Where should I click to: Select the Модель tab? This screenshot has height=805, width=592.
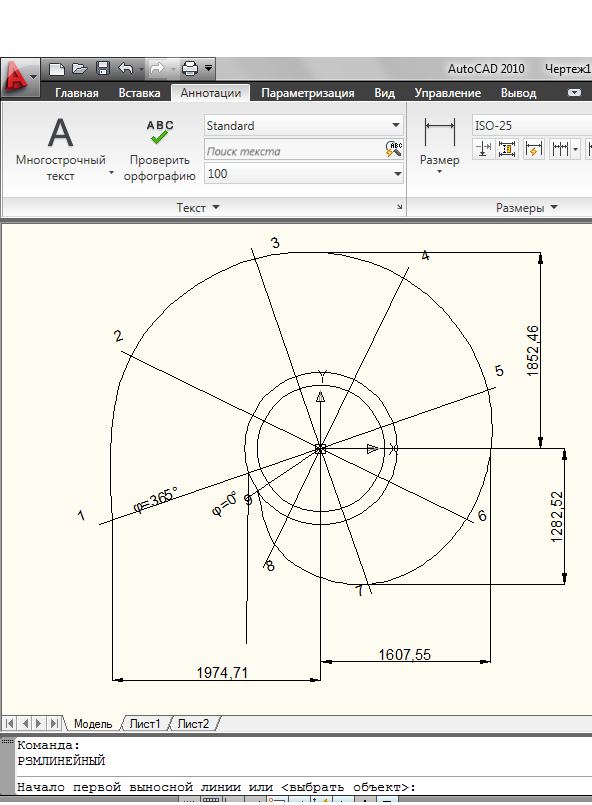pos(93,723)
